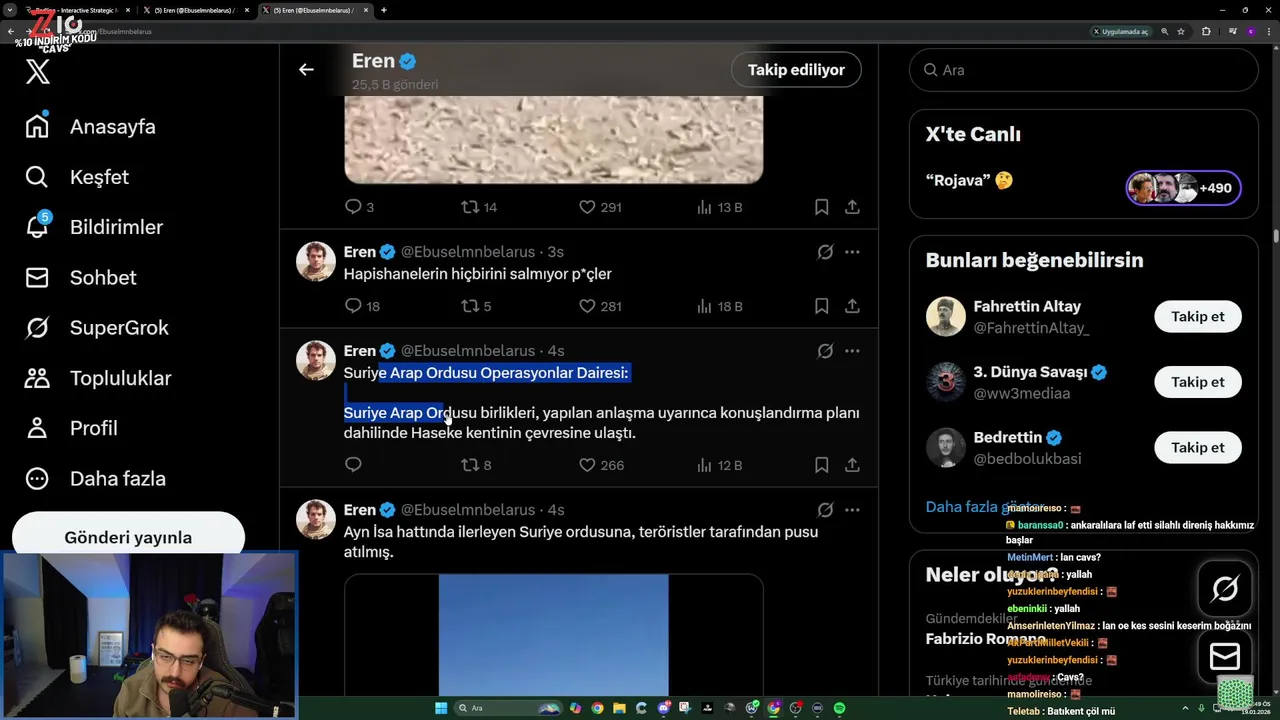Click the Ara search field on X
This screenshot has width=1280, height=720.
pos(1083,70)
